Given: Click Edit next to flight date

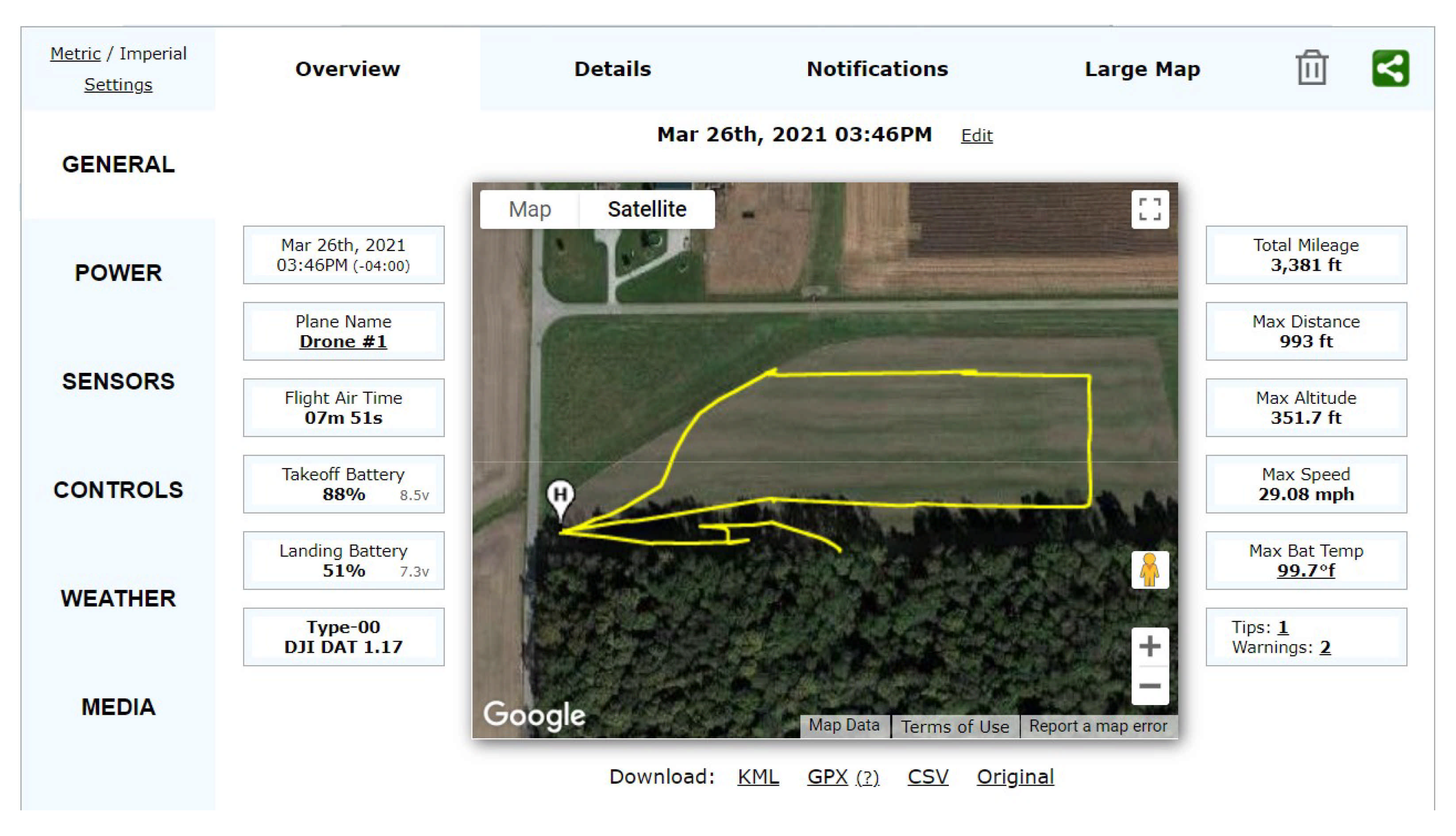Looking at the screenshot, I should (976, 135).
